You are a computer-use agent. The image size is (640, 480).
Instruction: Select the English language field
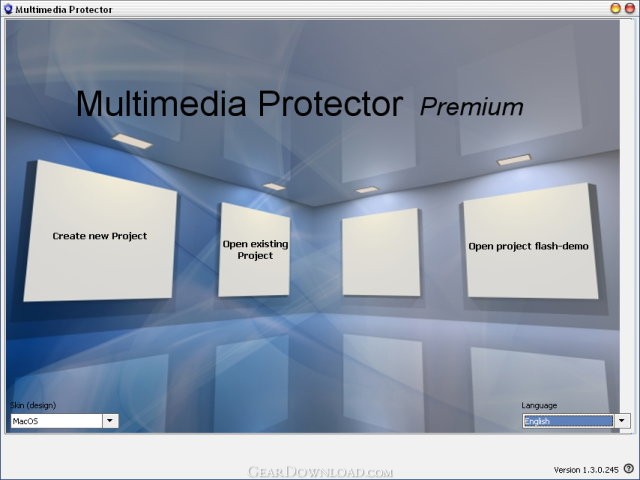568,421
